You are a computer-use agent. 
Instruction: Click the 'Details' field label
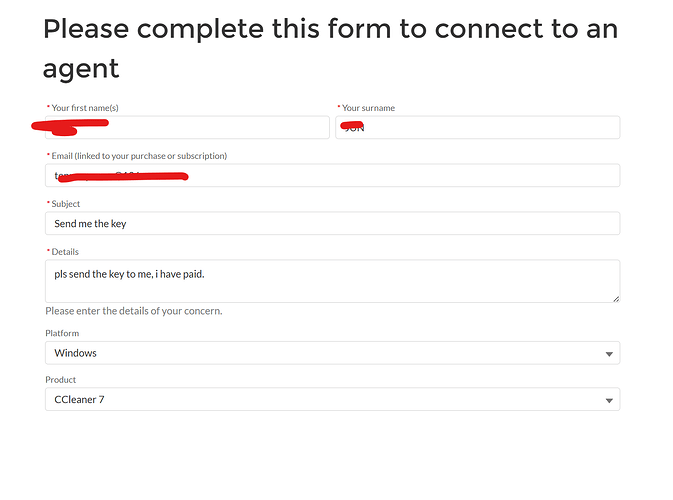tap(65, 252)
